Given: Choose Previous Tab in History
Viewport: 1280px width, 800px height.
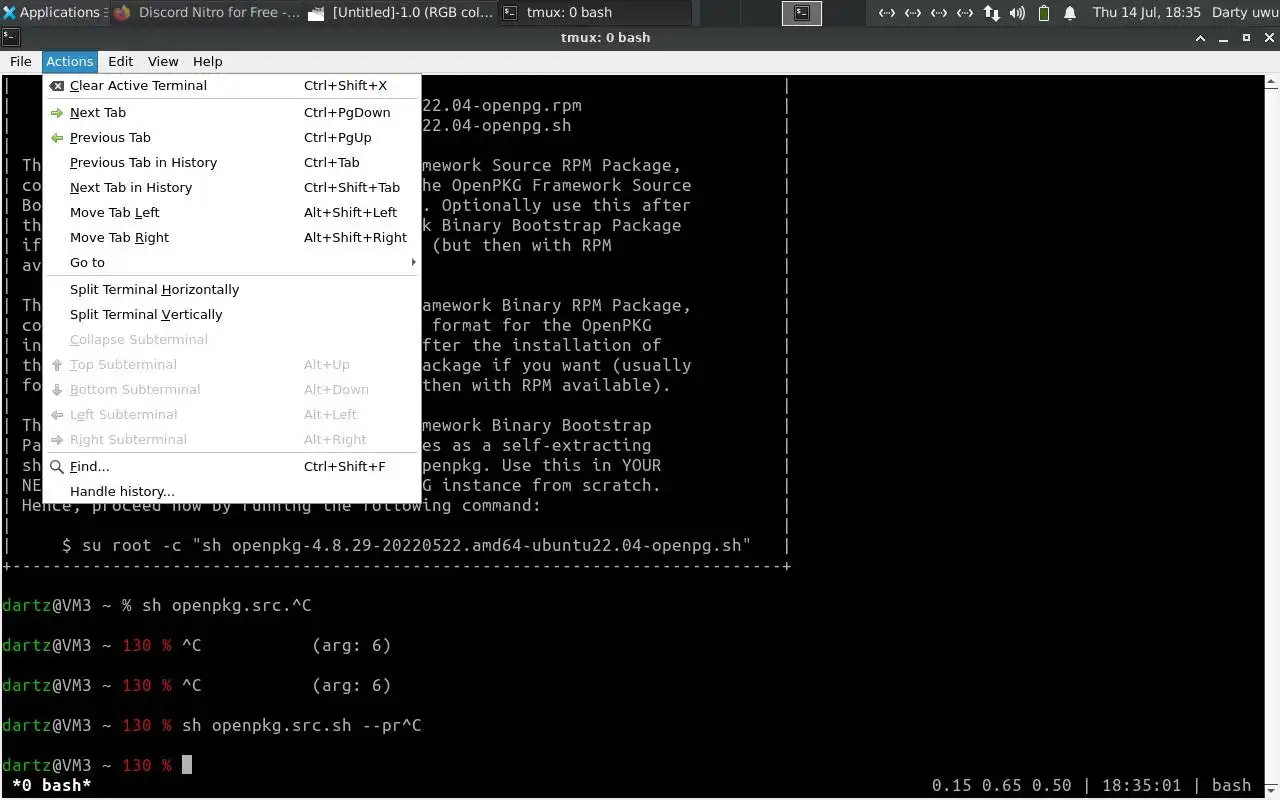Looking at the screenshot, I should click(232, 163).
